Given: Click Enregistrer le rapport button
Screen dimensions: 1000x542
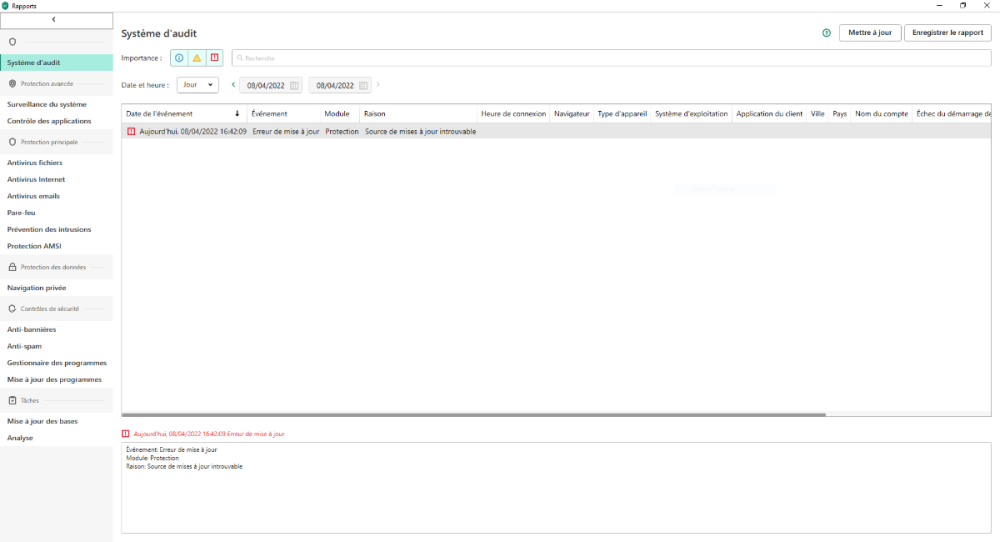Looking at the screenshot, I should (x=948, y=33).
